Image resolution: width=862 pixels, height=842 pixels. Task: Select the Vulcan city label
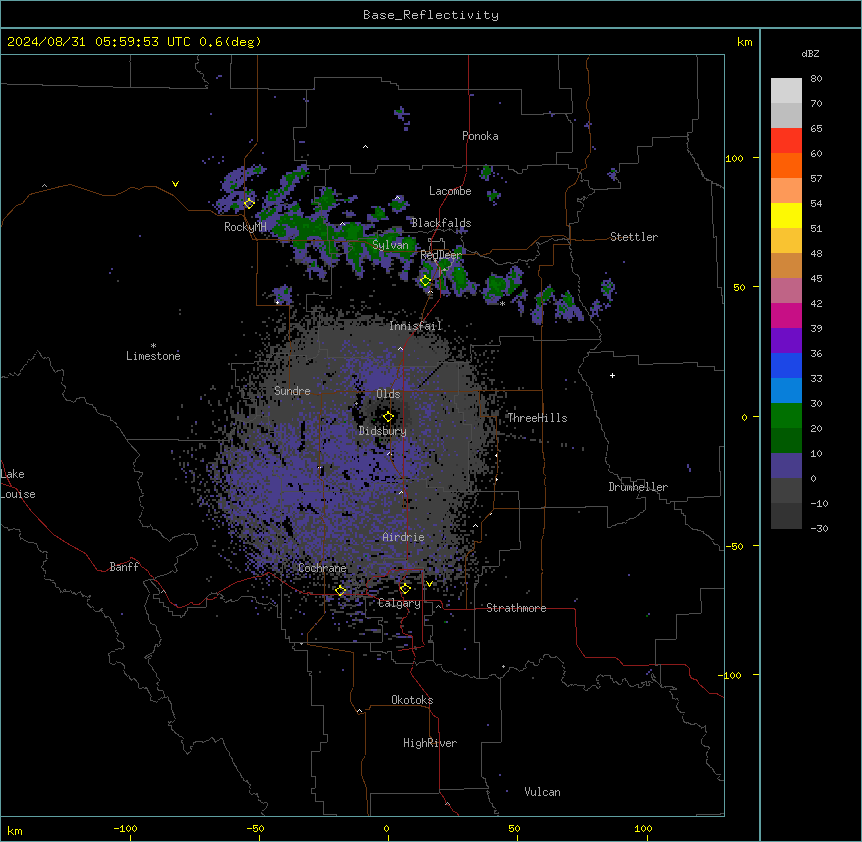pyautogui.click(x=543, y=792)
